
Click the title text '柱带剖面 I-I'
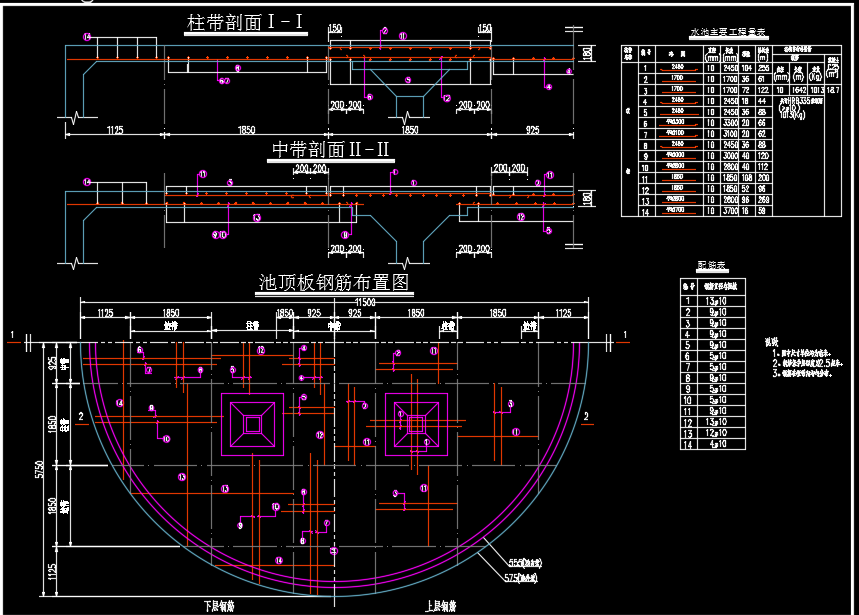245,22
